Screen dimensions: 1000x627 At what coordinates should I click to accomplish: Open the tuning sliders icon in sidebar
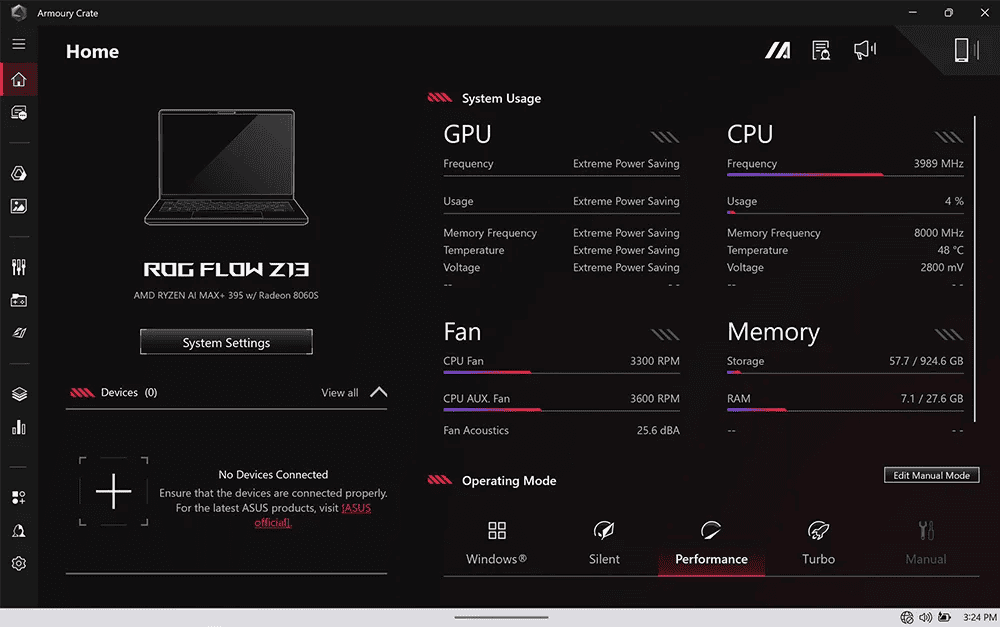18,267
